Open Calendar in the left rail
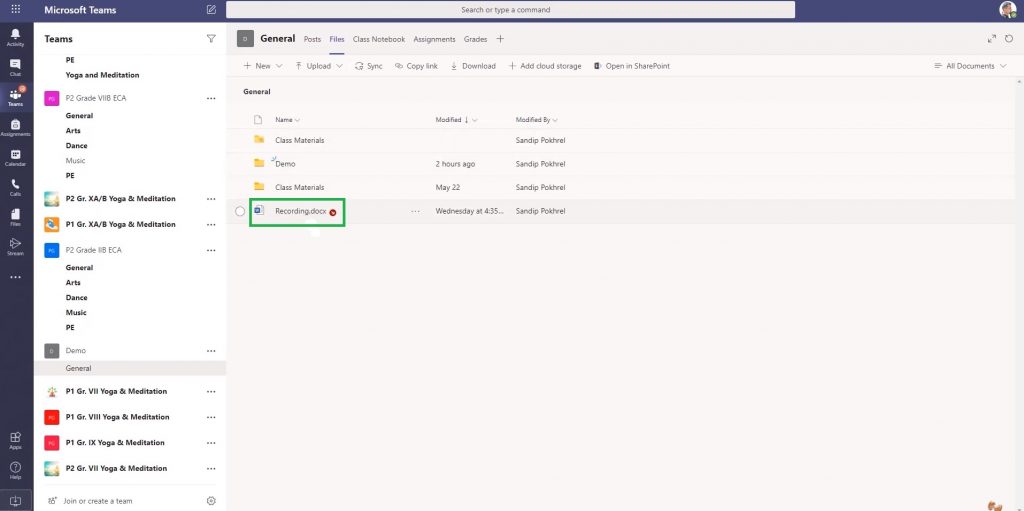1024x511 pixels. coord(16,157)
